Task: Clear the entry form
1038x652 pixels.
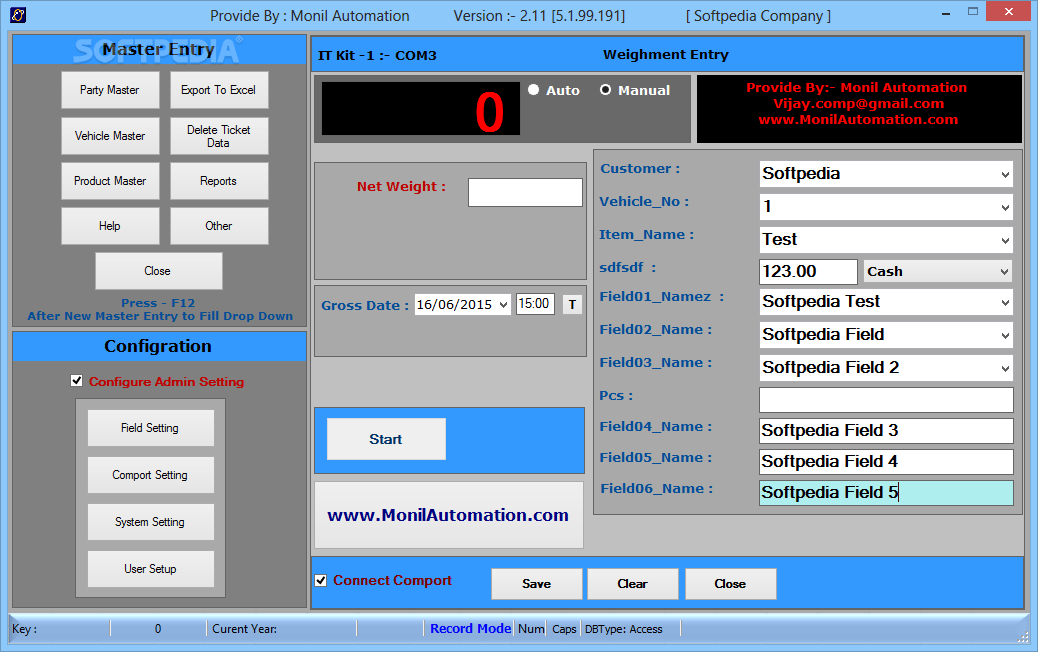Action: coord(632,584)
